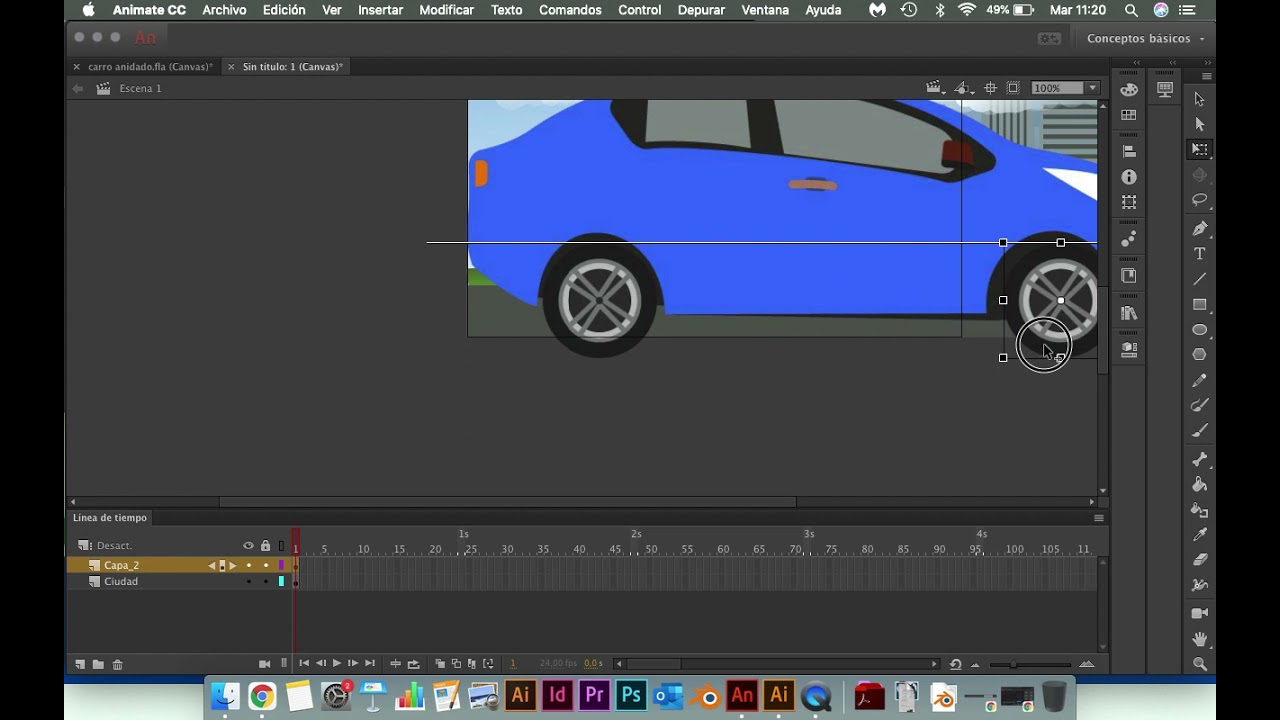Select the Hand tool
Viewport: 1280px width, 720px height.
(1199, 639)
